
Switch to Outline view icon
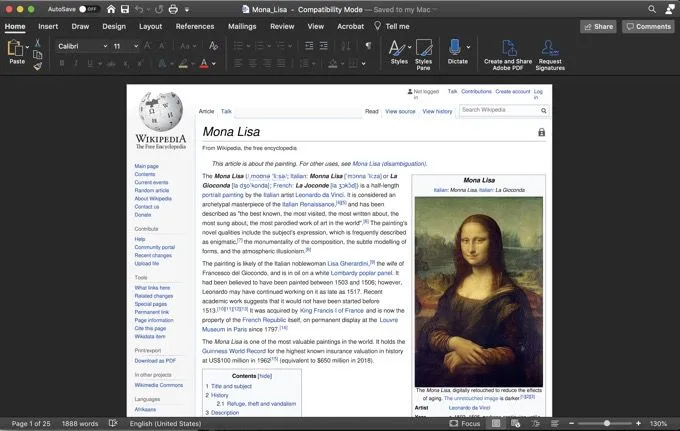536,423
